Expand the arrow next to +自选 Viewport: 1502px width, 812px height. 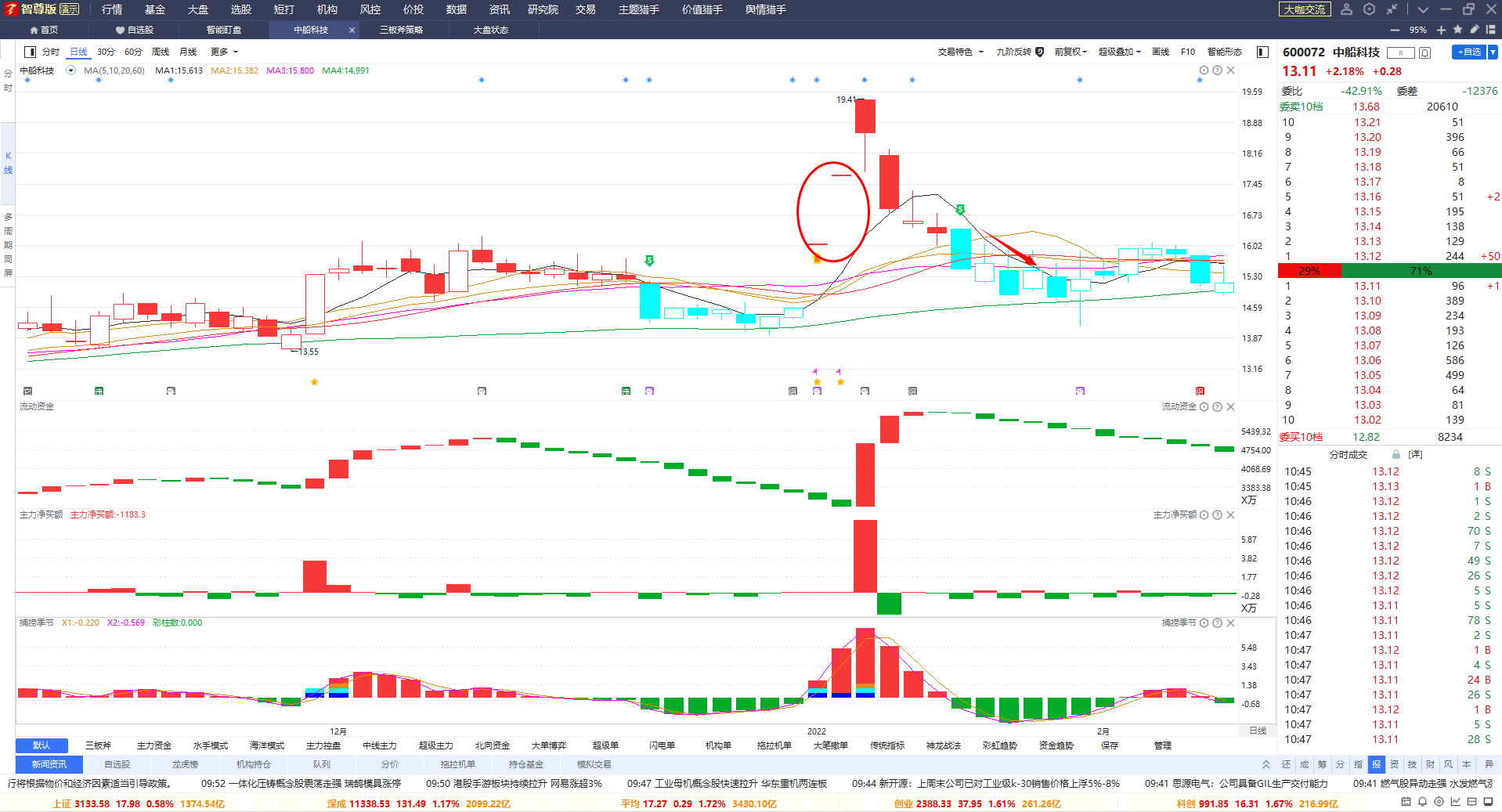(1493, 52)
